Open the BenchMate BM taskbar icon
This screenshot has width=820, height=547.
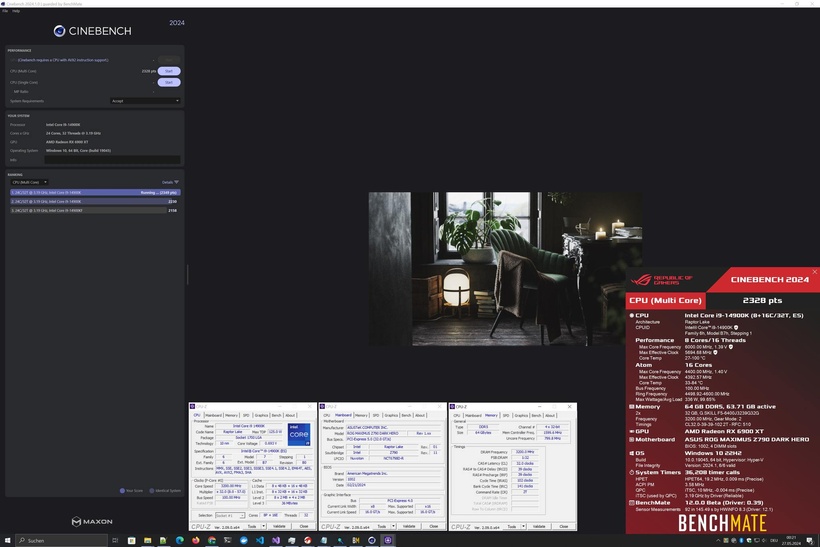(356, 540)
